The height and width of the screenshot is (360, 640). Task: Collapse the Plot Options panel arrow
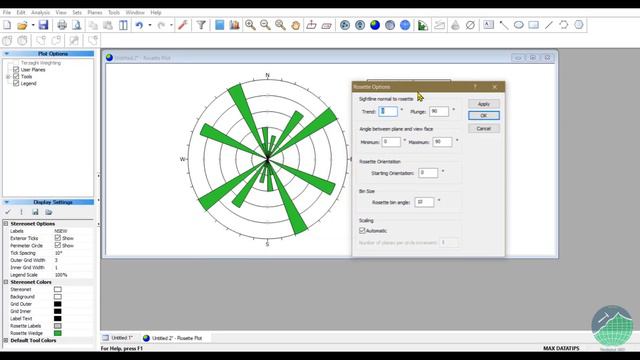coord(7,53)
